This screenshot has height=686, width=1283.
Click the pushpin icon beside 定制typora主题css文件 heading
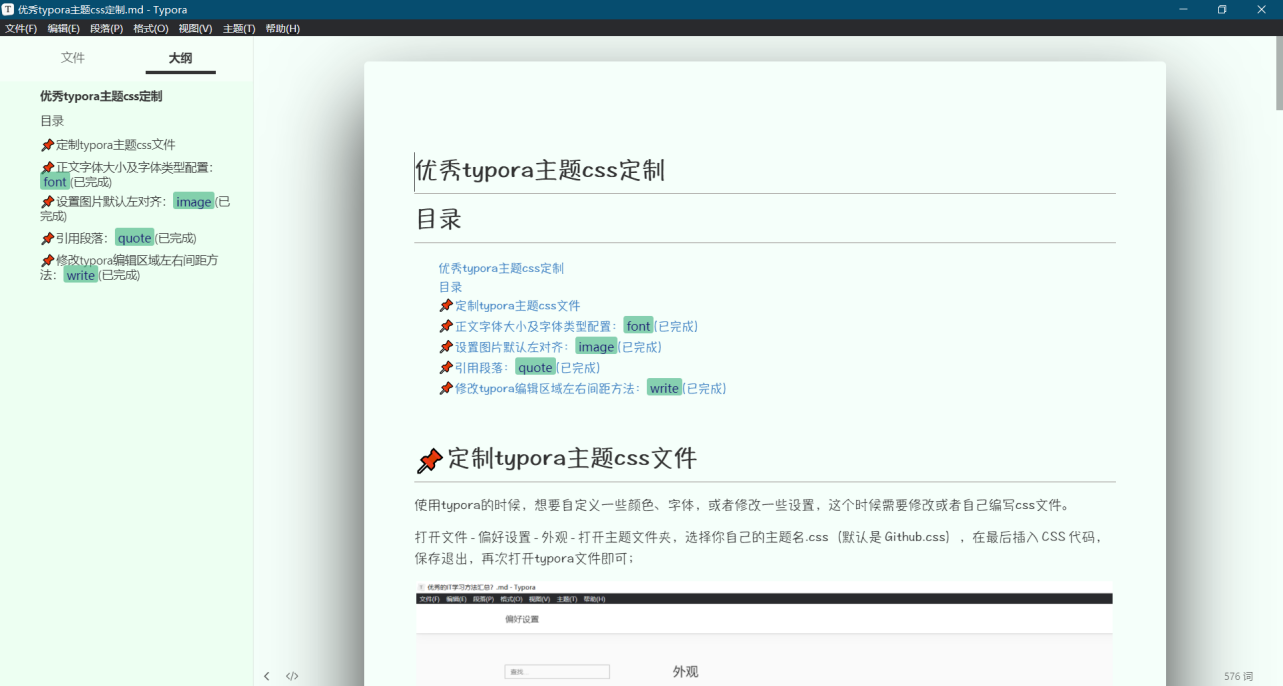pyautogui.click(x=429, y=460)
